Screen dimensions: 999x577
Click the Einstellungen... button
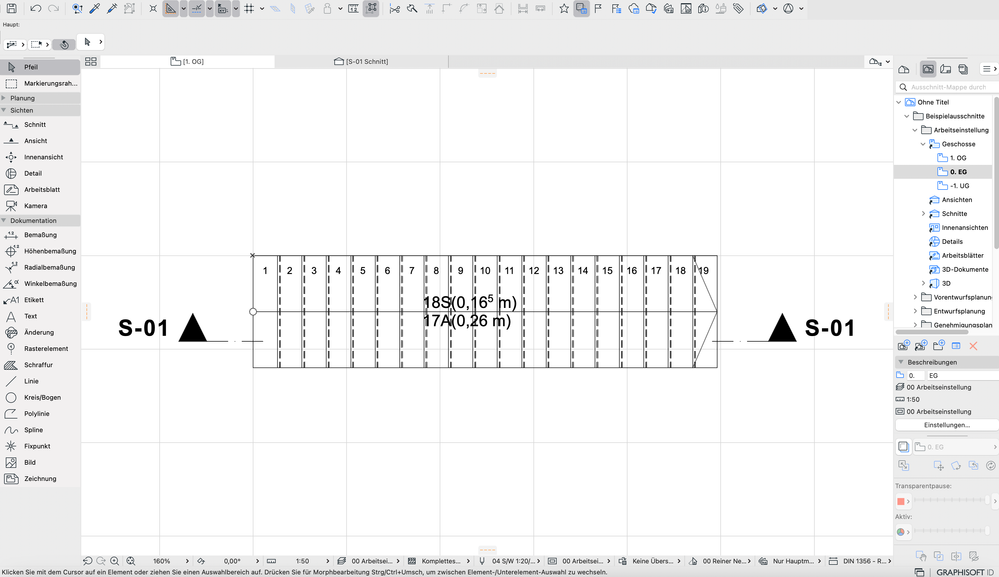click(947, 425)
